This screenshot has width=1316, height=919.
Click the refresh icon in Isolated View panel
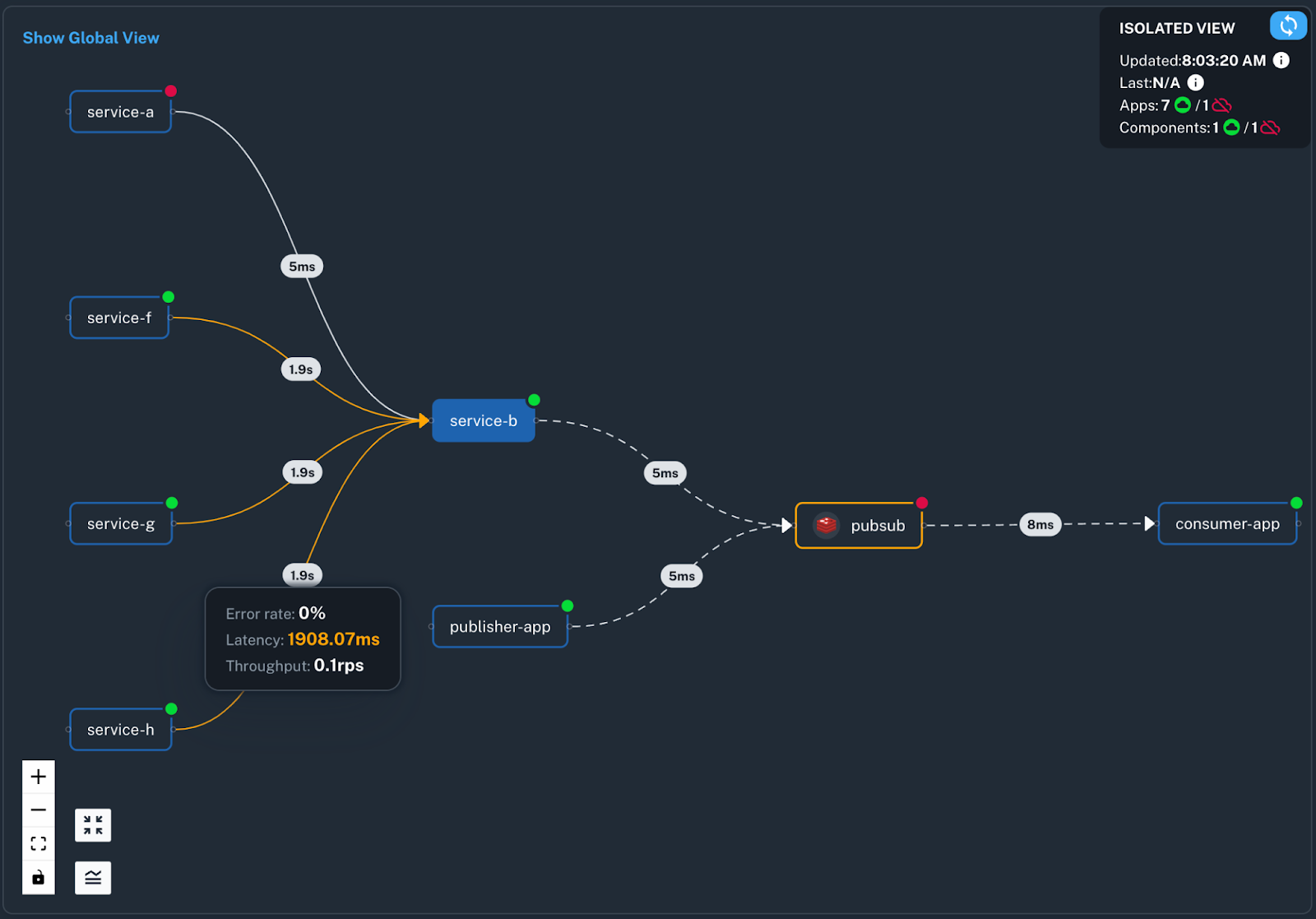(1287, 26)
